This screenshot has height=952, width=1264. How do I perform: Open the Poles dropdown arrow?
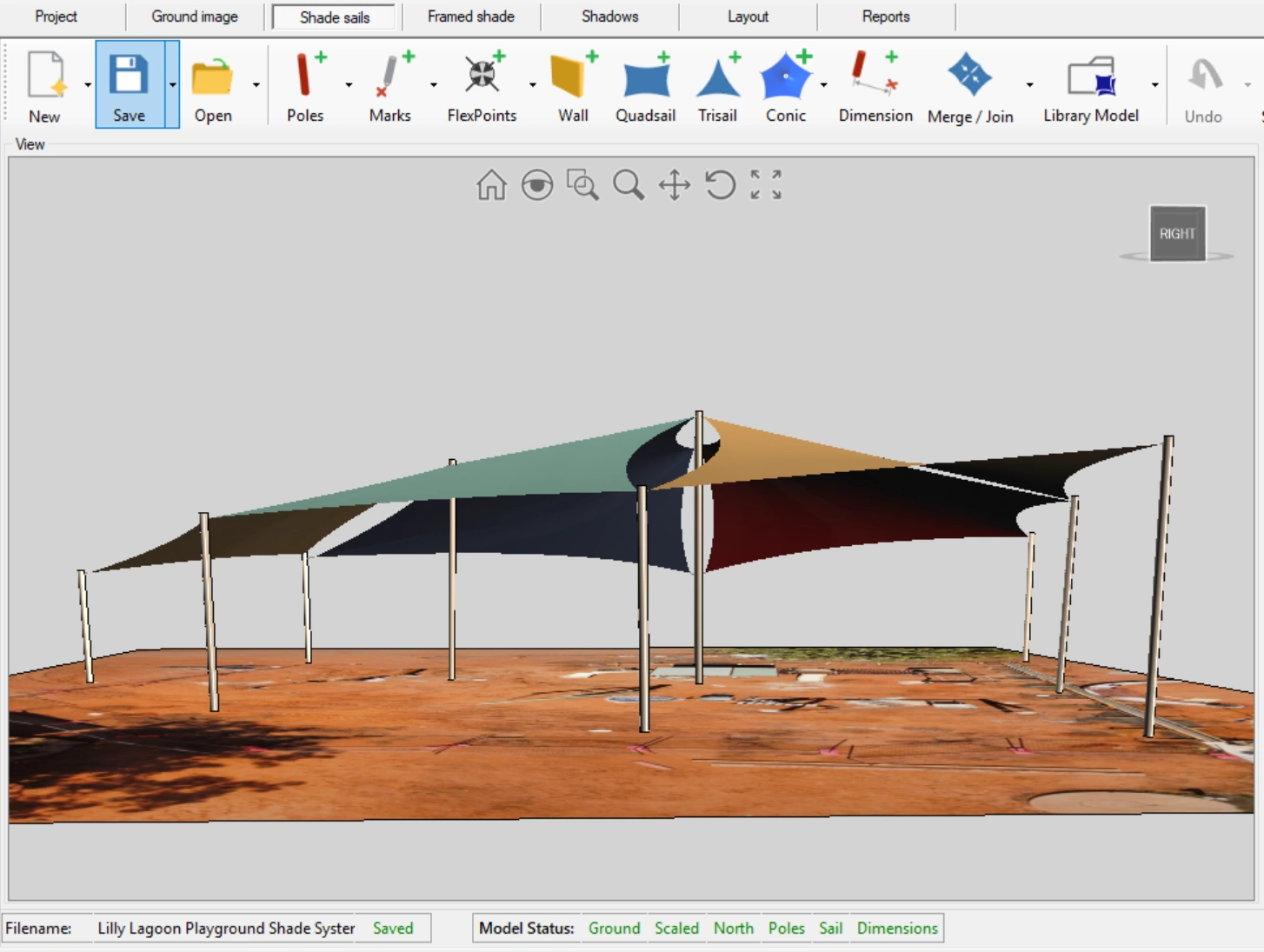349,84
